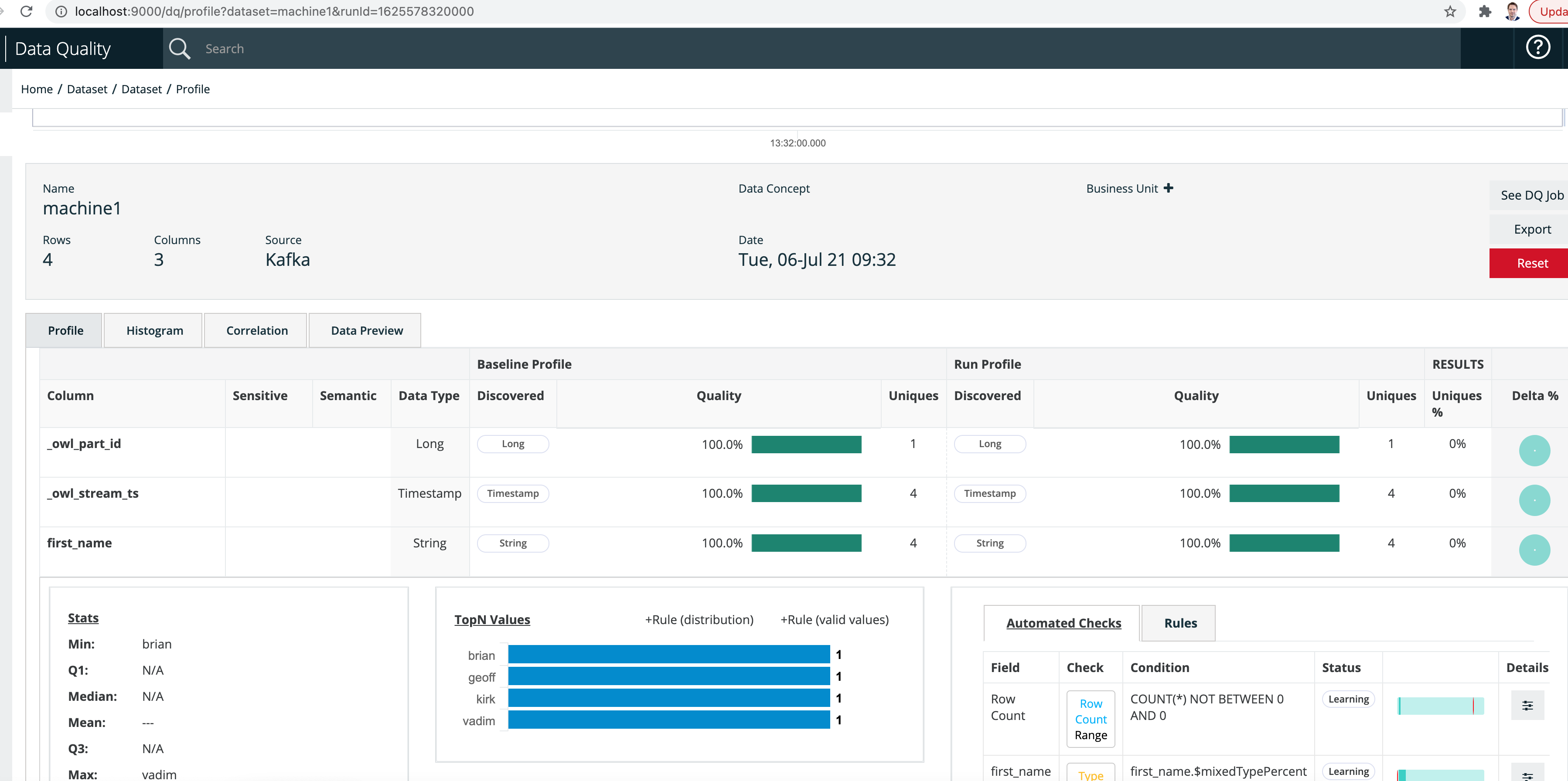Click the Row Count check link
This screenshot has height=781, width=1568.
pos(1090,711)
